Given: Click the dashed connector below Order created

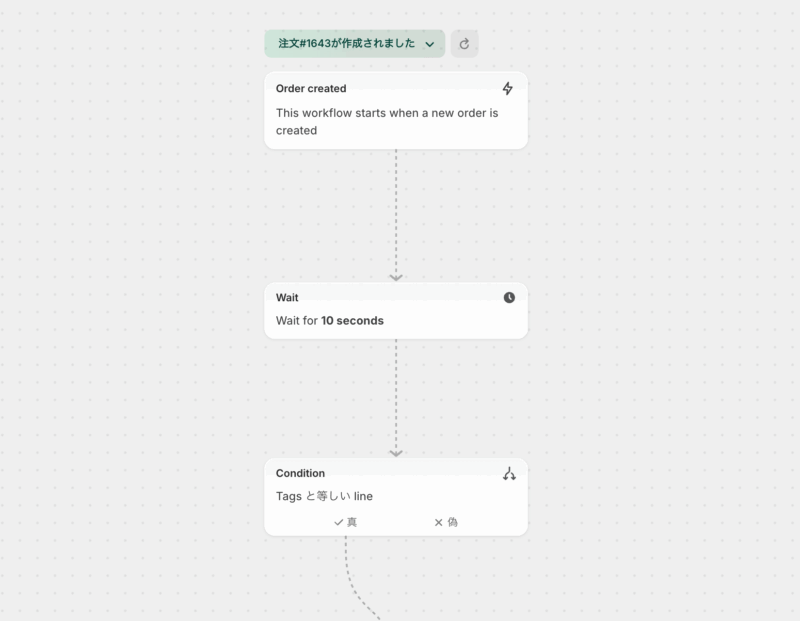Looking at the screenshot, I should coord(396,210).
